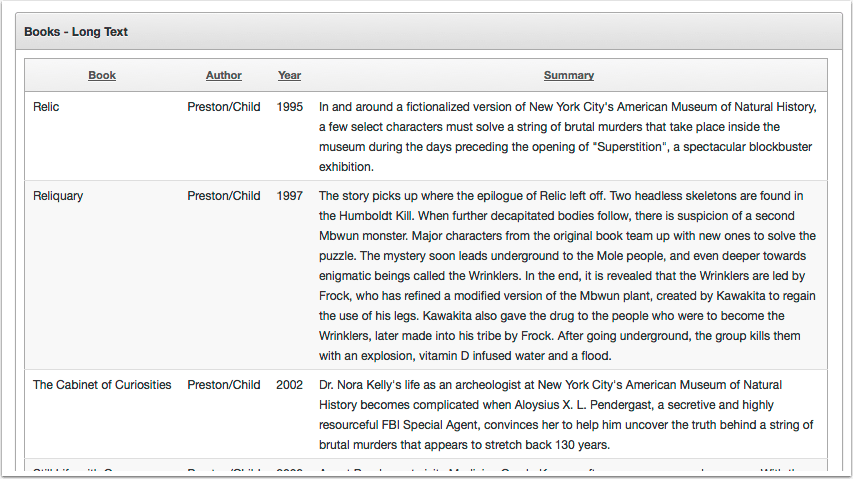Screen dimensions: 853x479
Task: Click the year 2002 cell
Action: pos(289,385)
